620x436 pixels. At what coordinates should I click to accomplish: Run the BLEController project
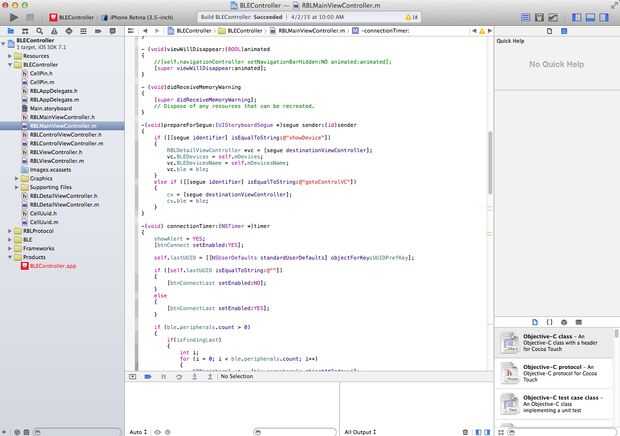(13, 17)
